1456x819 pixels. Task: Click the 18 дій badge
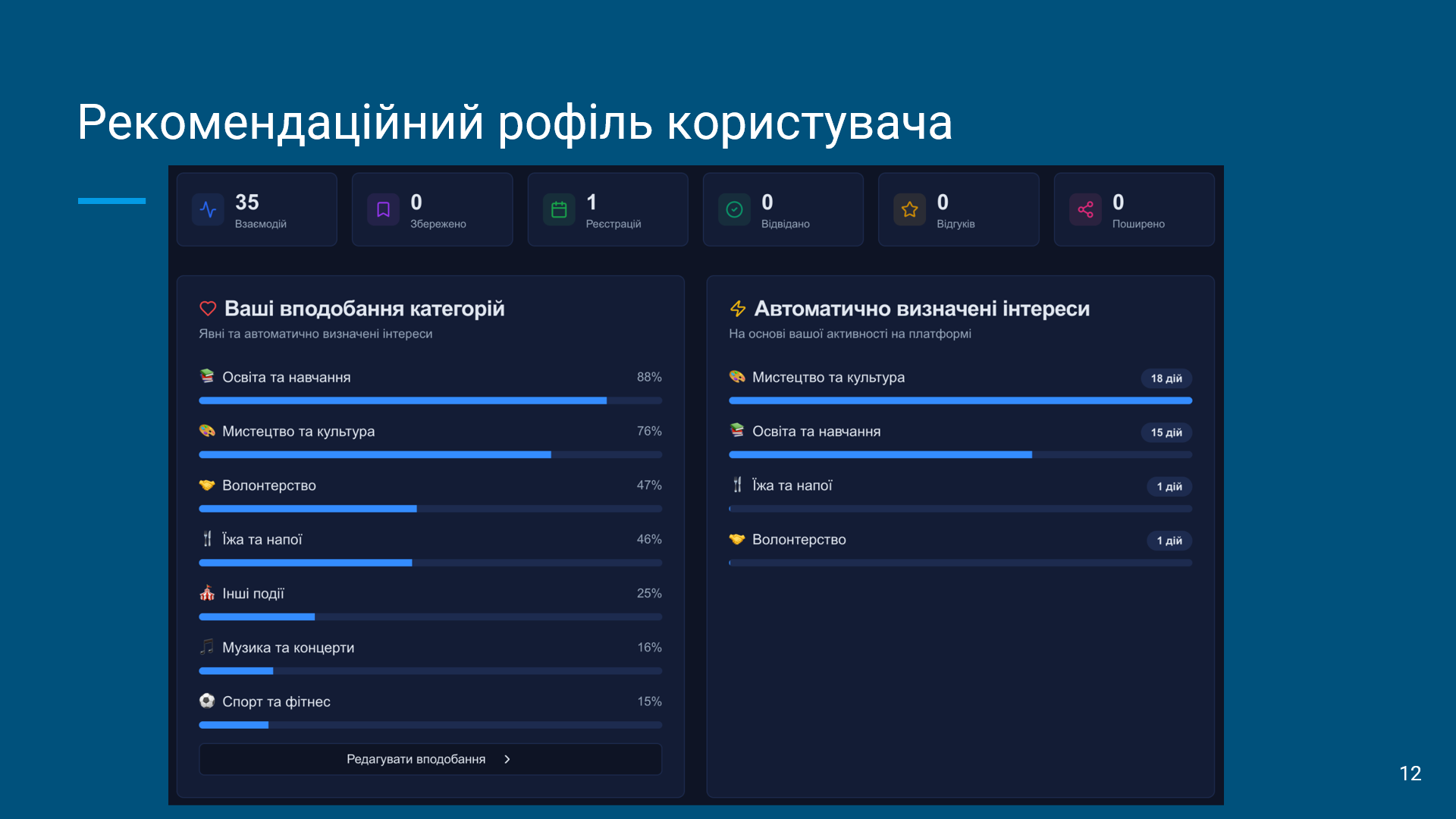click(x=1166, y=378)
